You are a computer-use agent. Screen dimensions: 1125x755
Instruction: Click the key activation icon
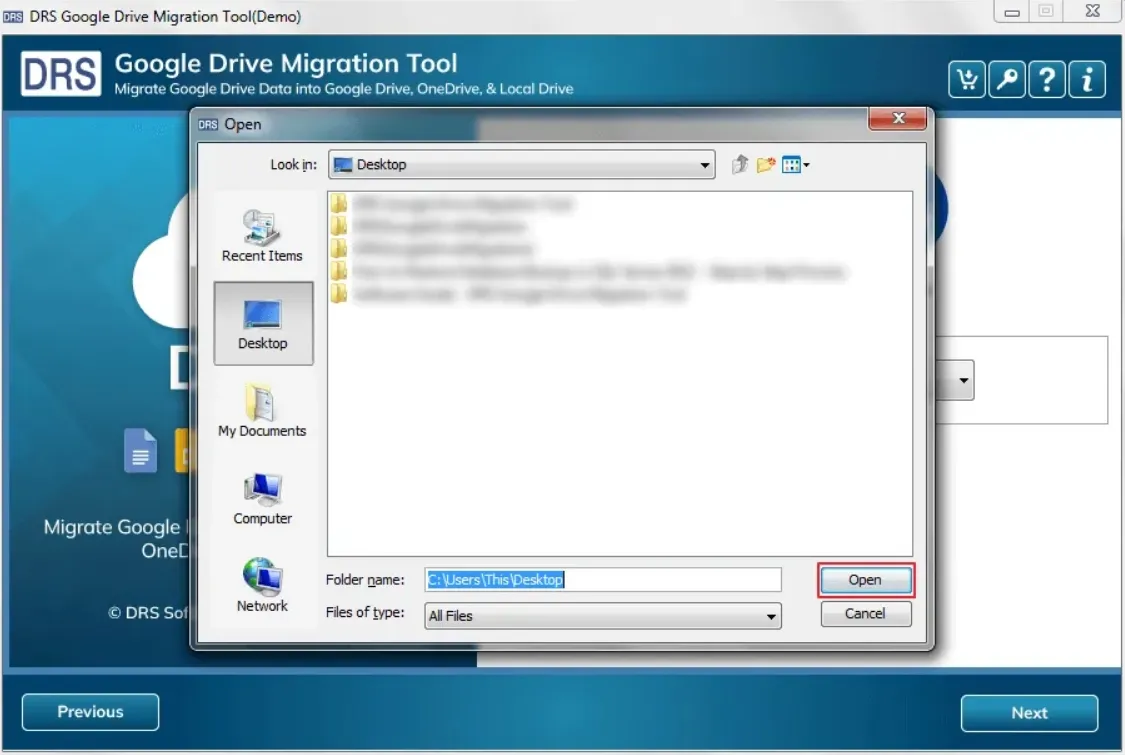coord(1007,80)
